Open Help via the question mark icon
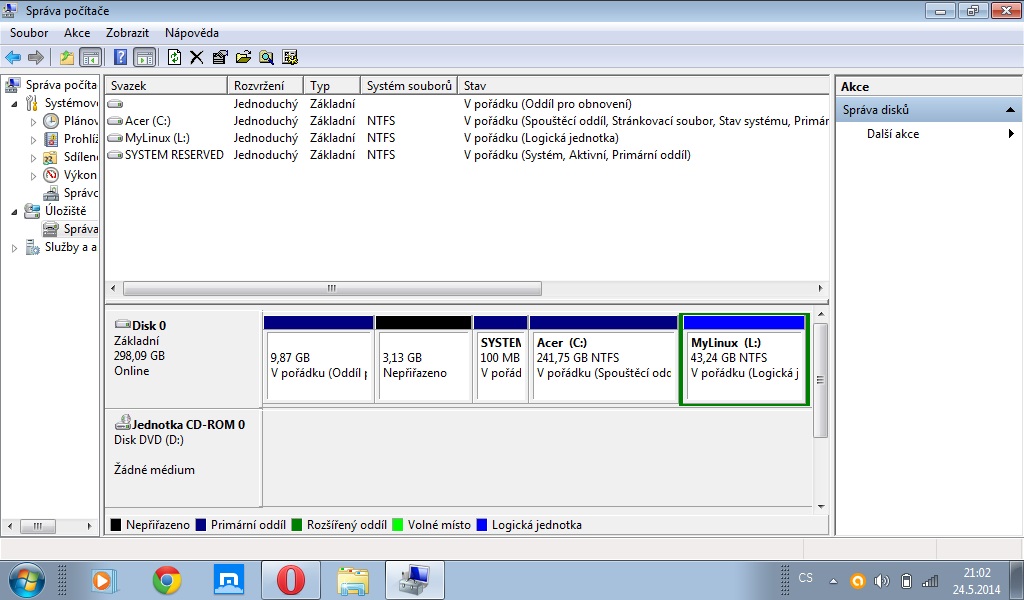Image resolution: width=1024 pixels, height=600 pixels. click(120, 57)
